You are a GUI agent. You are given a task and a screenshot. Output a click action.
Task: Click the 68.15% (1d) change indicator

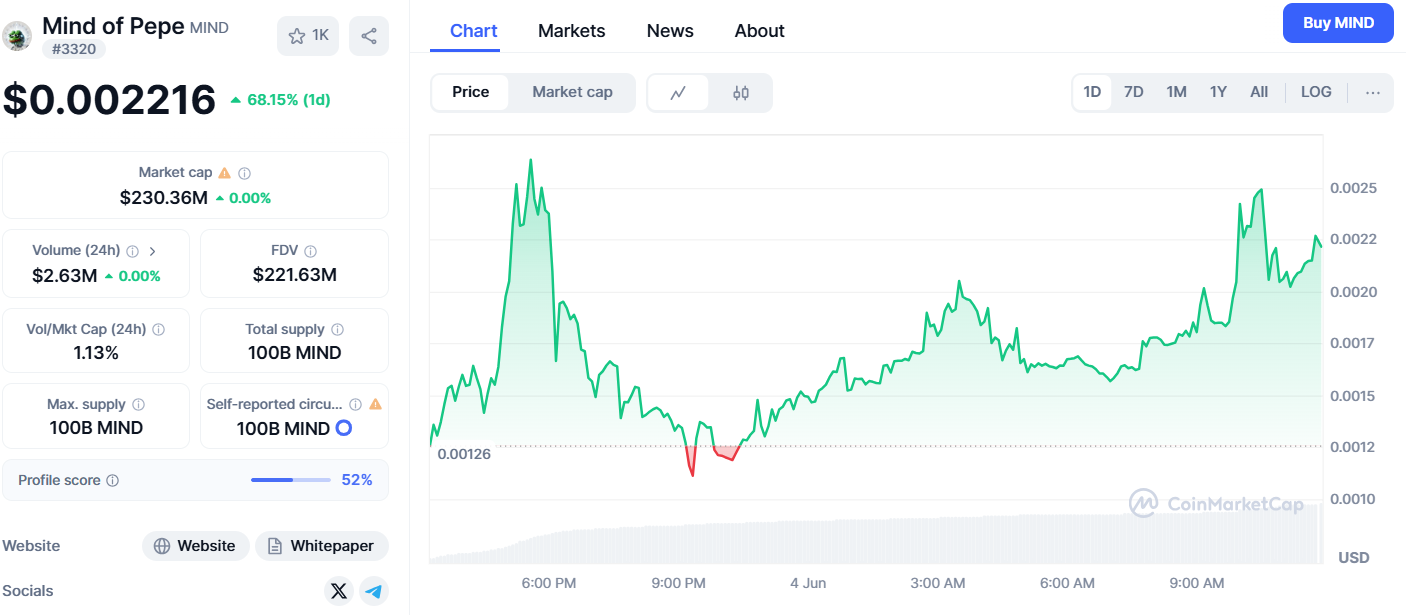point(280,100)
